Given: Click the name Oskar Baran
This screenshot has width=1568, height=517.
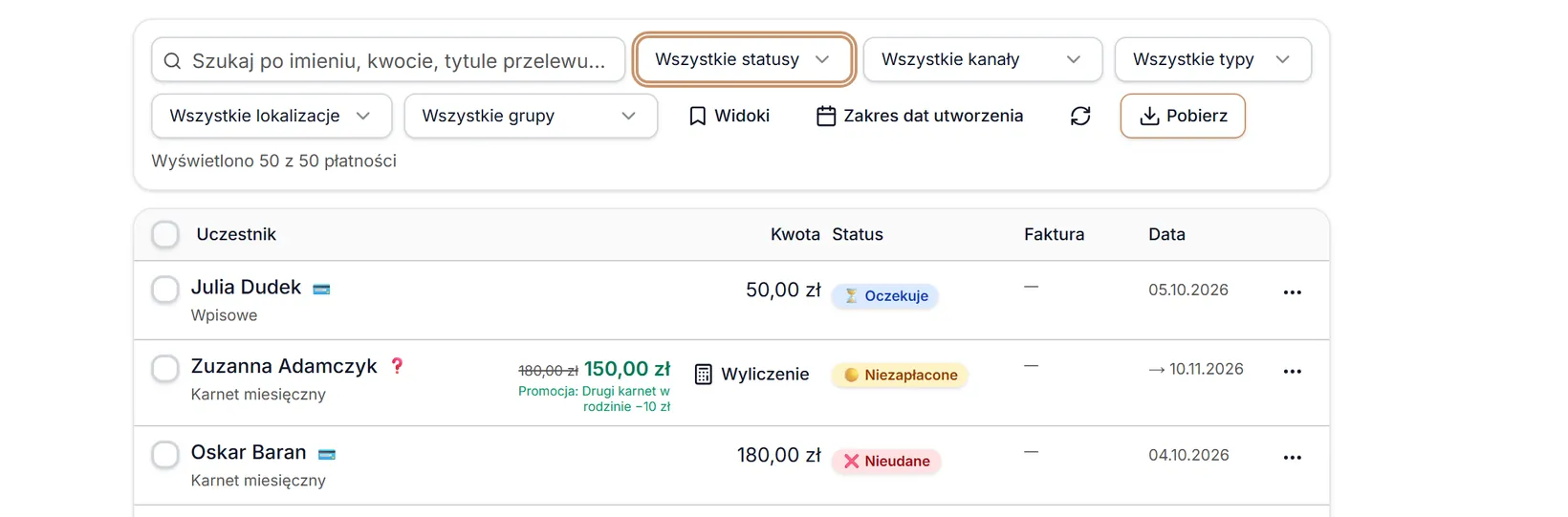Looking at the screenshot, I should pos(249,452).
